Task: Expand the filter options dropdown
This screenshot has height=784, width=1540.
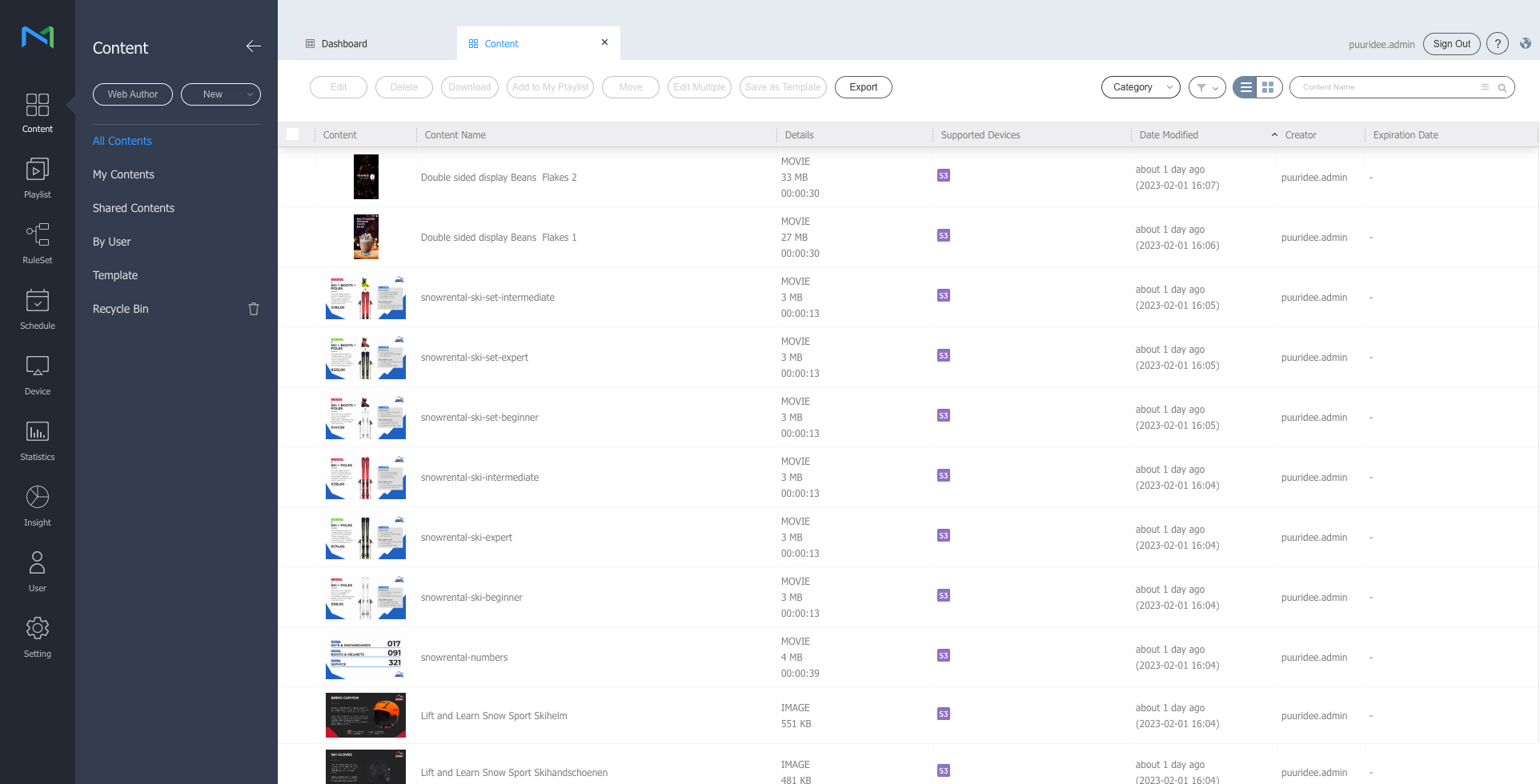Action: click(x=1207, y=87)
